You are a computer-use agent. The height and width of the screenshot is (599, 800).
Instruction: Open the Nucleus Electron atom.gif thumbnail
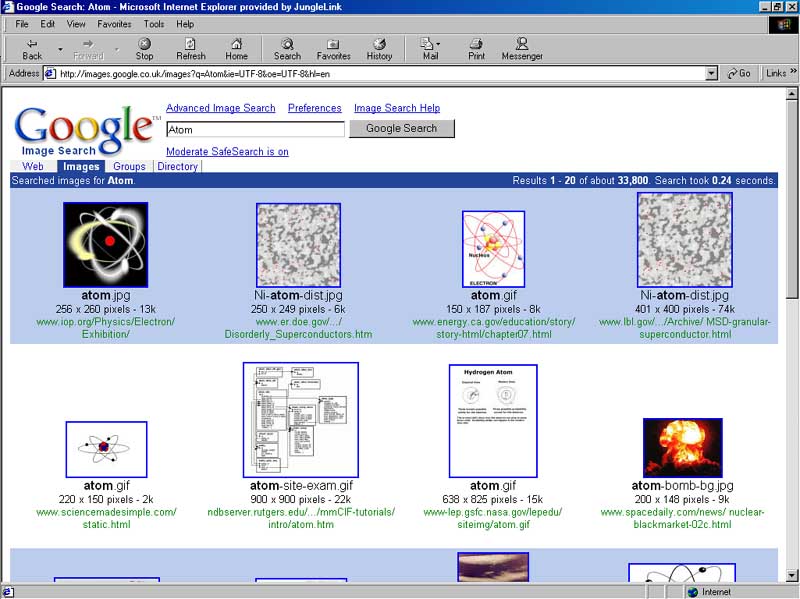click(x=493, y=249)
